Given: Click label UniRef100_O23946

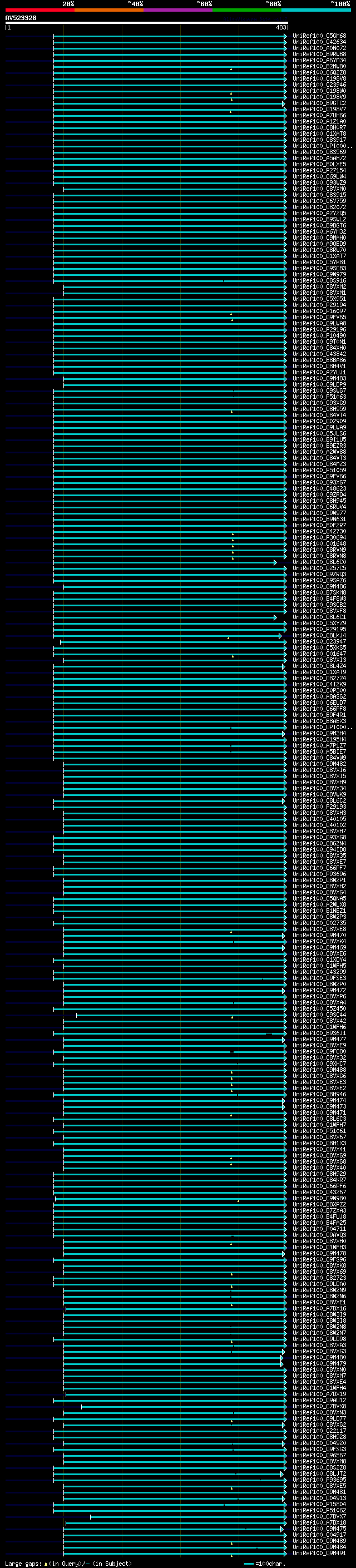Looking at the screenshot, I should [319, 85].
